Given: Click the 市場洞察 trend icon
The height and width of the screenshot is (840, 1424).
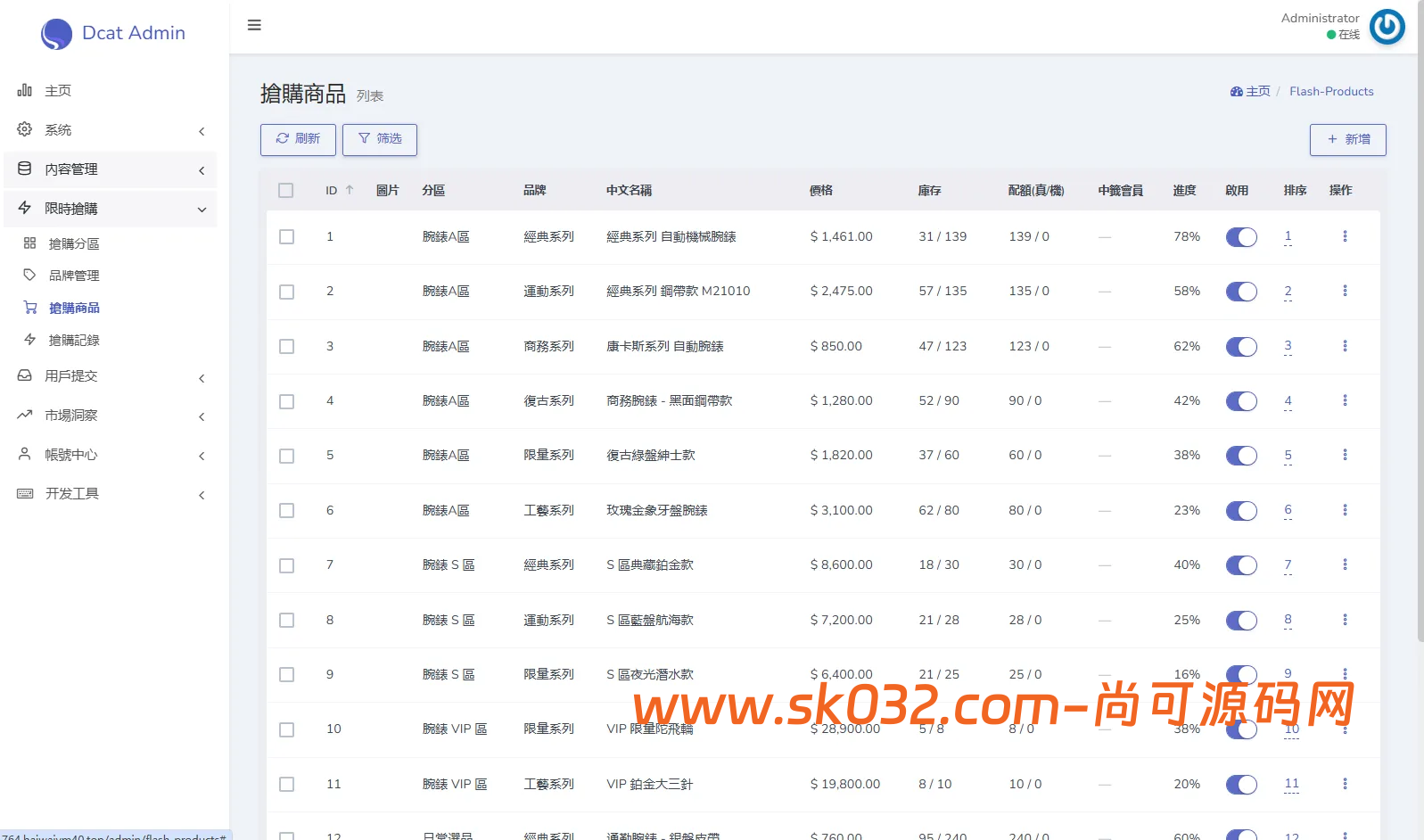Looking at the screenshot, I should coord(25,415).
